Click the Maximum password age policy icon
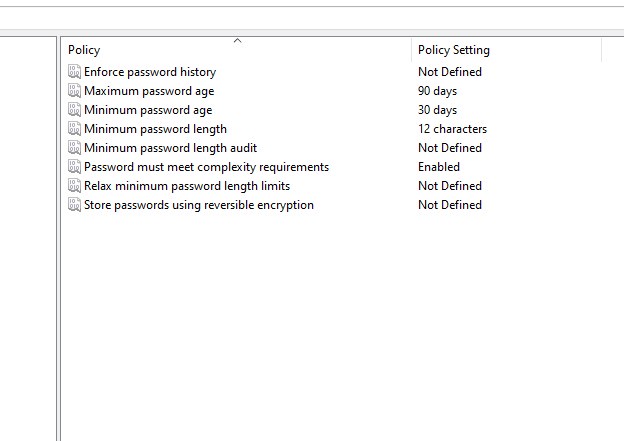The width and height of the screenshot is (624, 441). click(74, 91)
